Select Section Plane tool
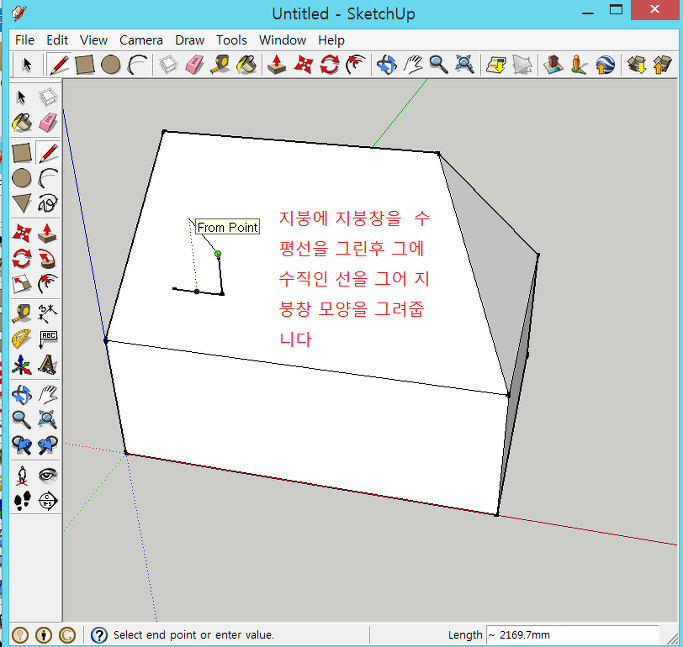This screenshot has width=683, height=647. point(47,501)
